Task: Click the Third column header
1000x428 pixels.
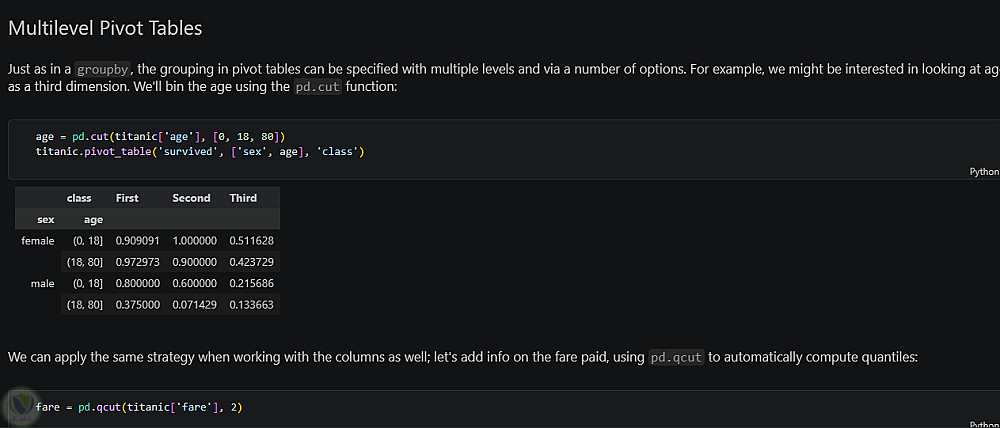Action: (243, 198)
